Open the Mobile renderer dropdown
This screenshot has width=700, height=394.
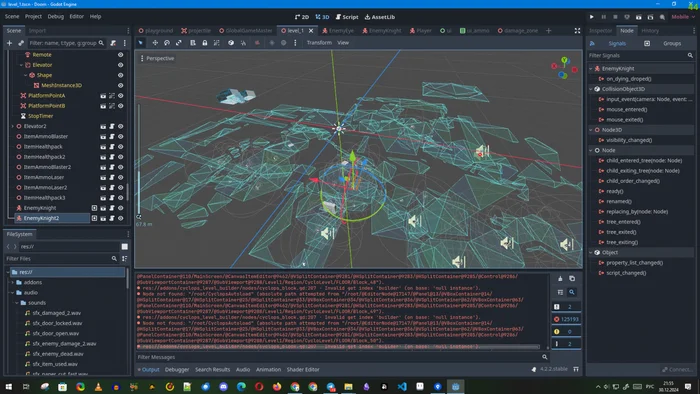(x=683, y=17)
